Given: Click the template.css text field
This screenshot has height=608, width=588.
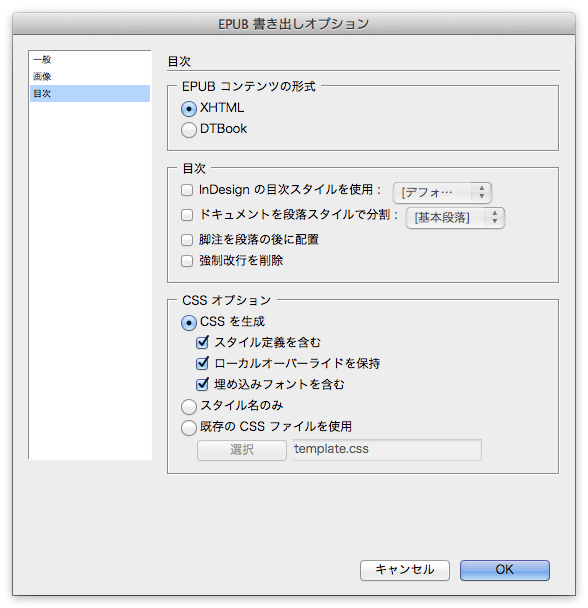Looking at the screenshot, I should point(387,449).
